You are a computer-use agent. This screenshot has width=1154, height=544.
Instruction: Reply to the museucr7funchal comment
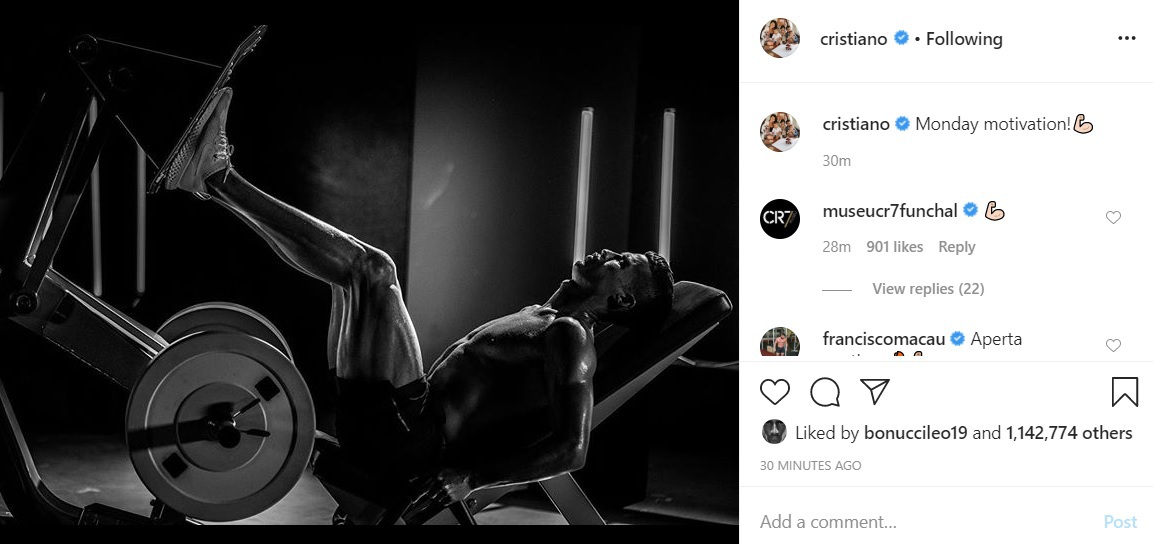(956, 247)
